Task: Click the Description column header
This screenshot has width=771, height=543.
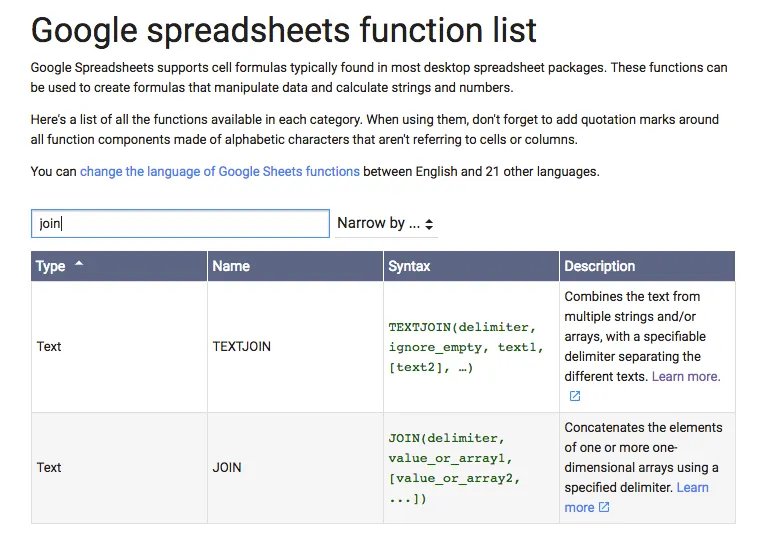Action: point(647,266)
